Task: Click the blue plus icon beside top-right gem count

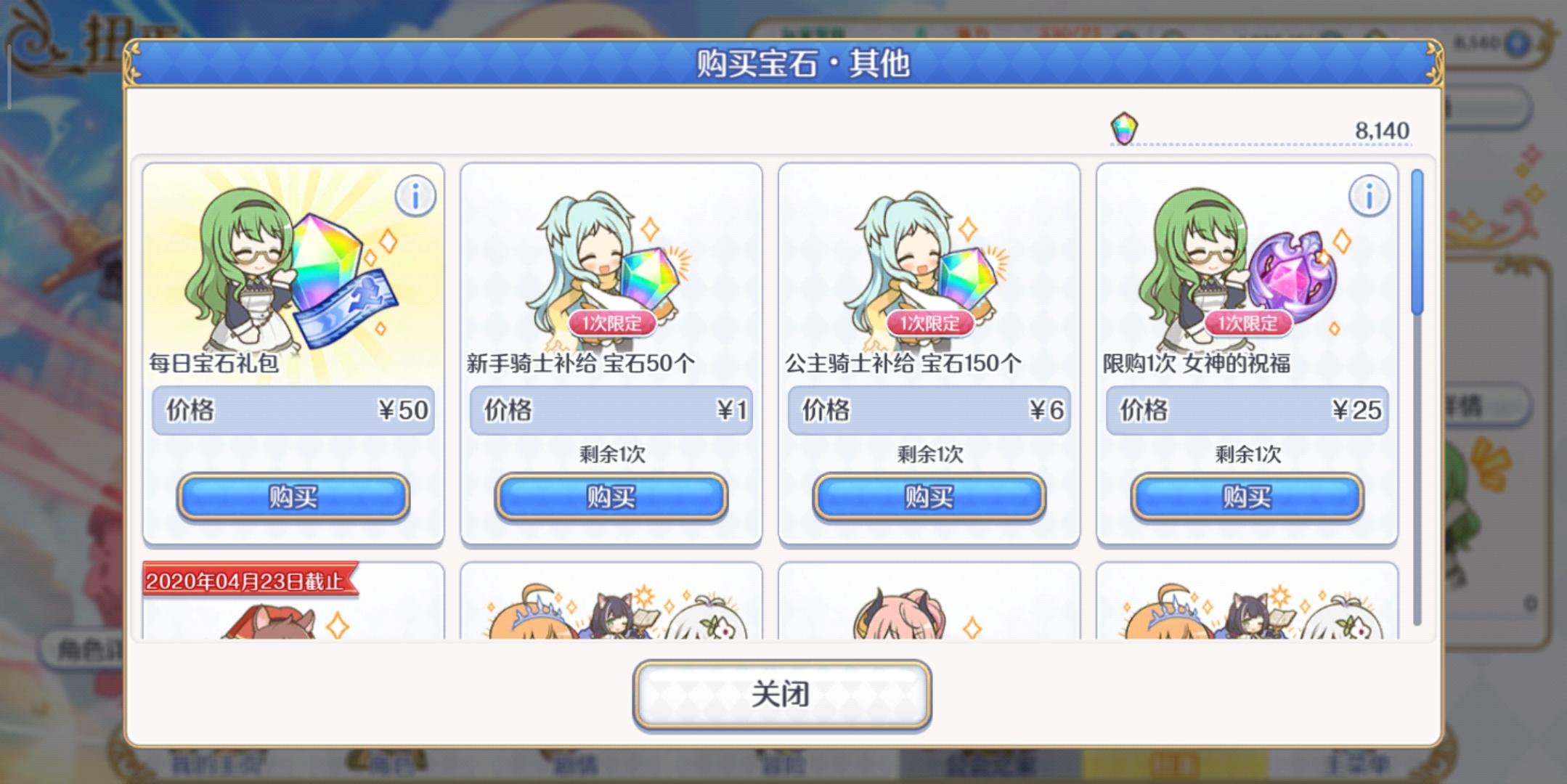Action: coord(1518,44)
